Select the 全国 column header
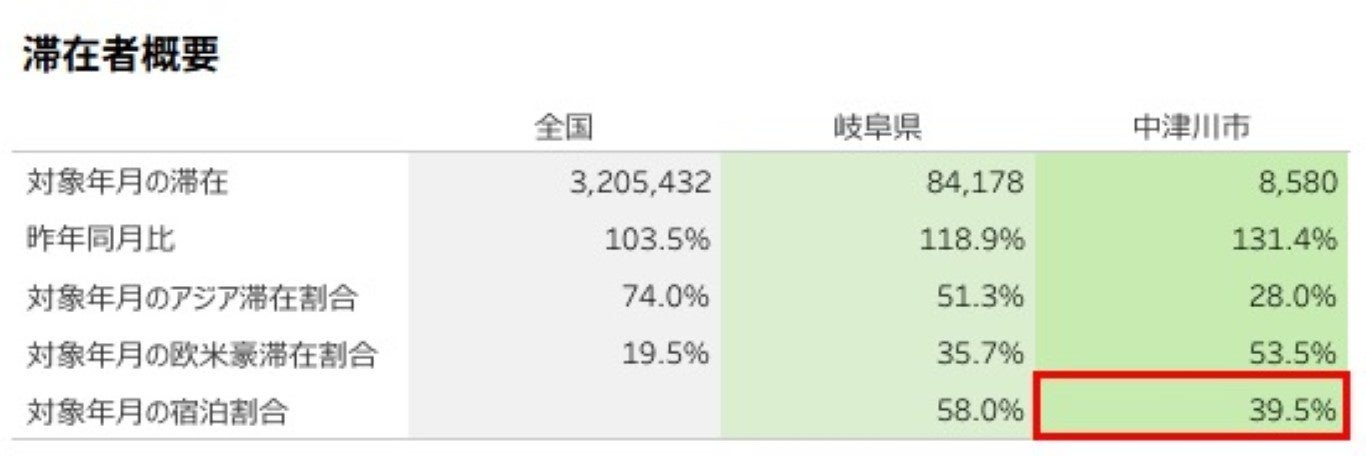This screenshot has height=456, width=1366. click(x=565, y=128)
